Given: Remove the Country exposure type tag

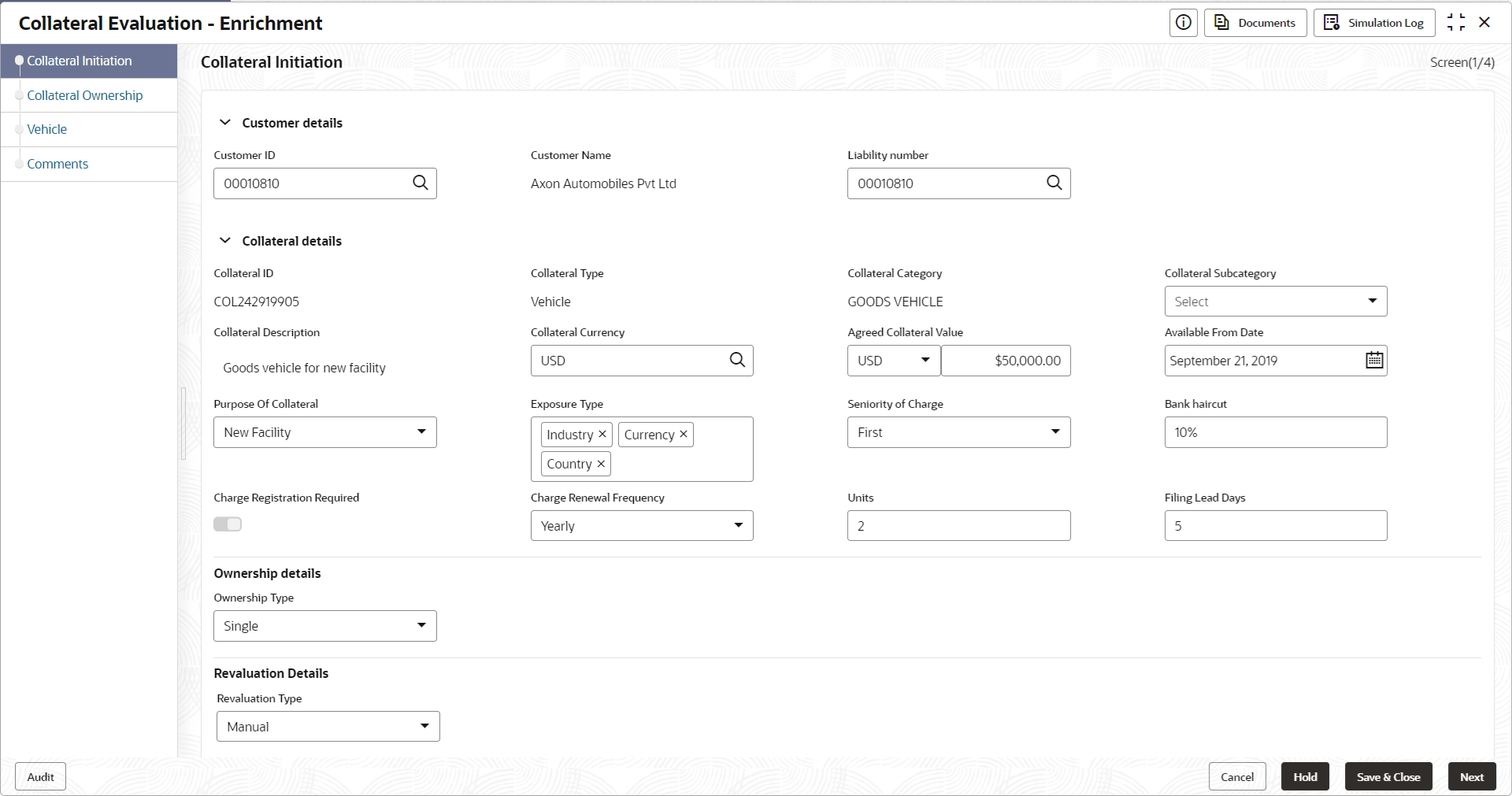Looking at the screenshot, I should tap(601, 464).
